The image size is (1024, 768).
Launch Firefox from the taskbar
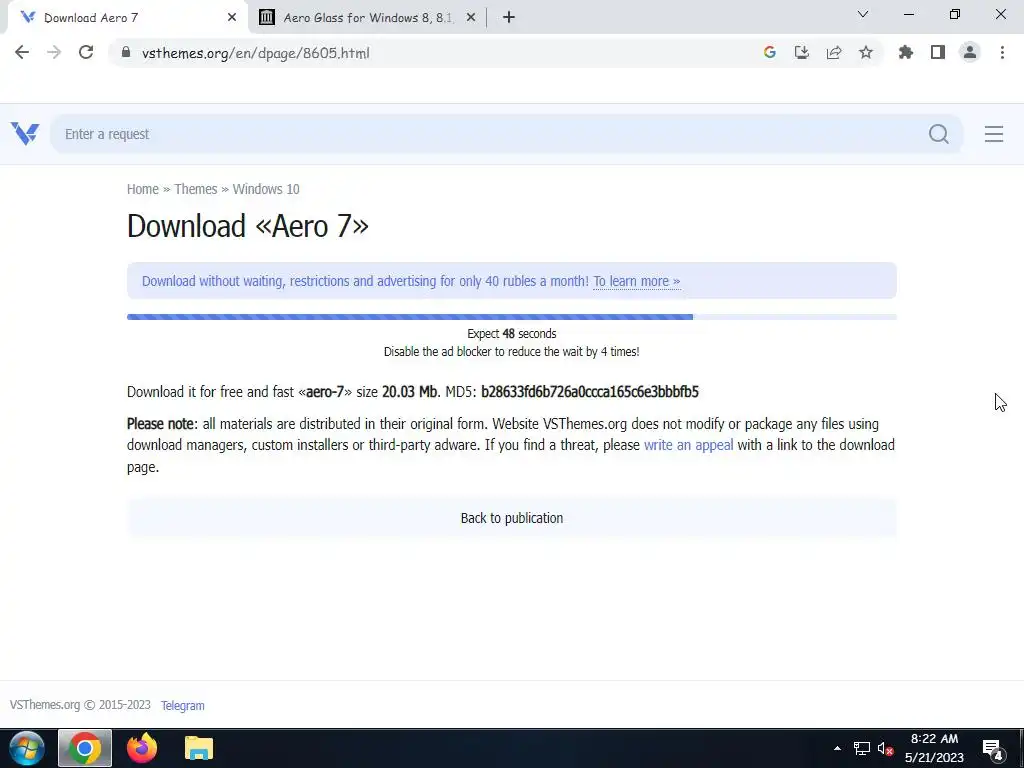(x=142, y=748)
